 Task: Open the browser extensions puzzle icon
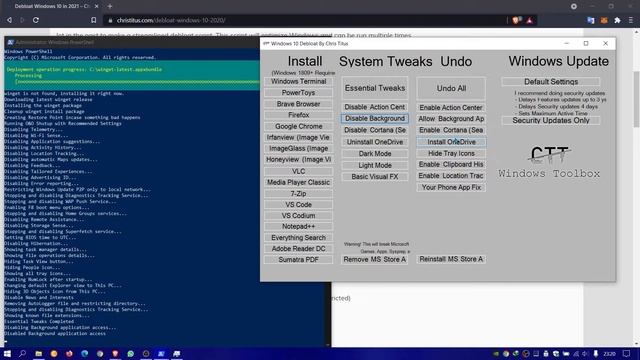pos(617,20)
